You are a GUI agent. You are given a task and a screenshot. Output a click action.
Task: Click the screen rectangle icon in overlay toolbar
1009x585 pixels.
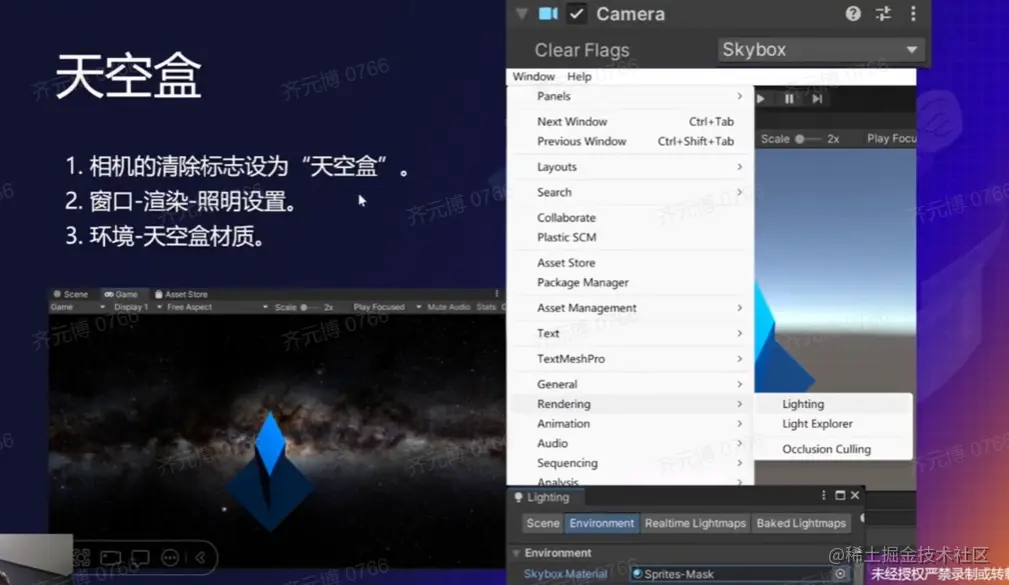coord(111,557)
